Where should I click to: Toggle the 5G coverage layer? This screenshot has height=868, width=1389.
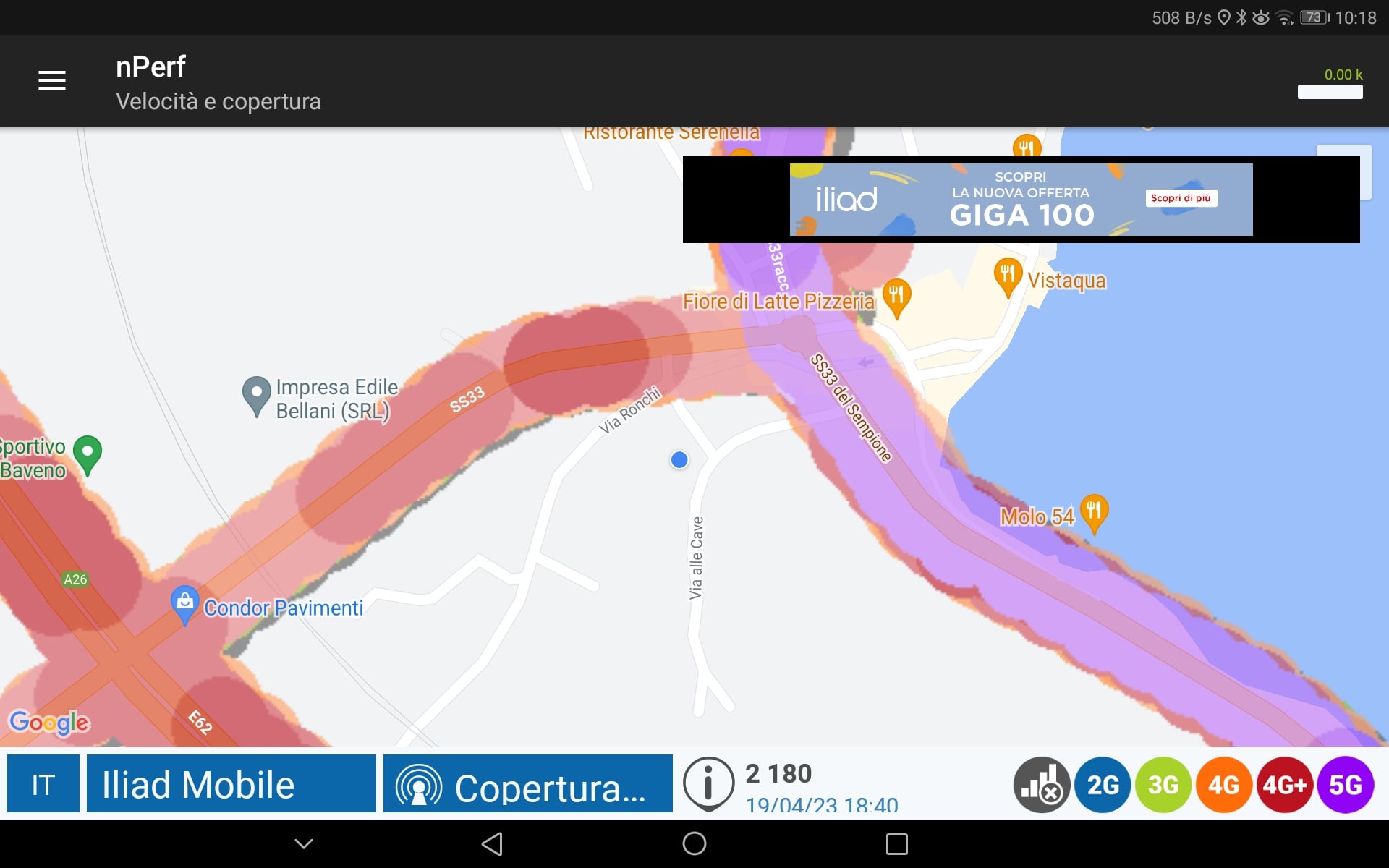pos(1346,785)
